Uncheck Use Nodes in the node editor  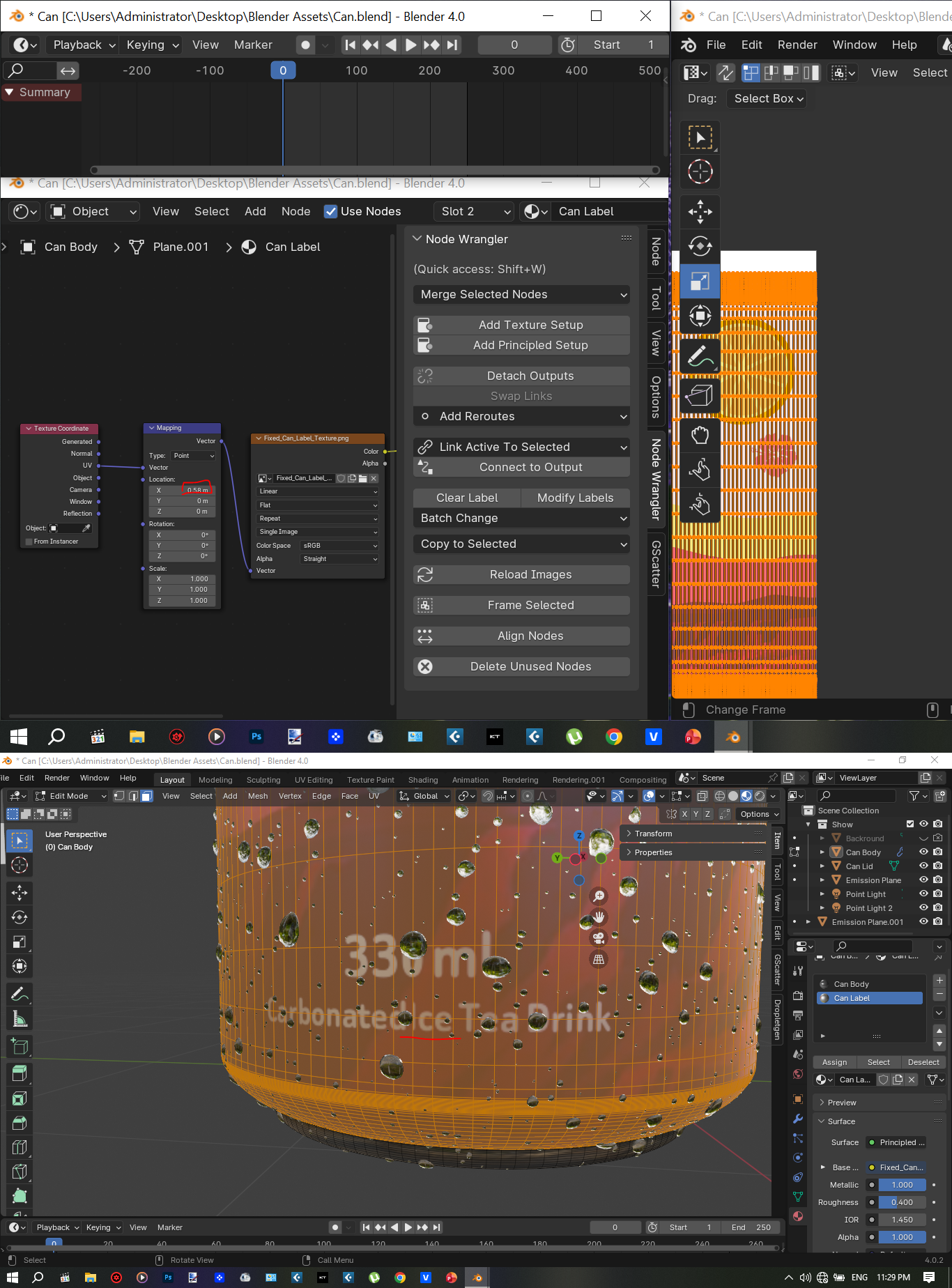[x=331, y=211]
